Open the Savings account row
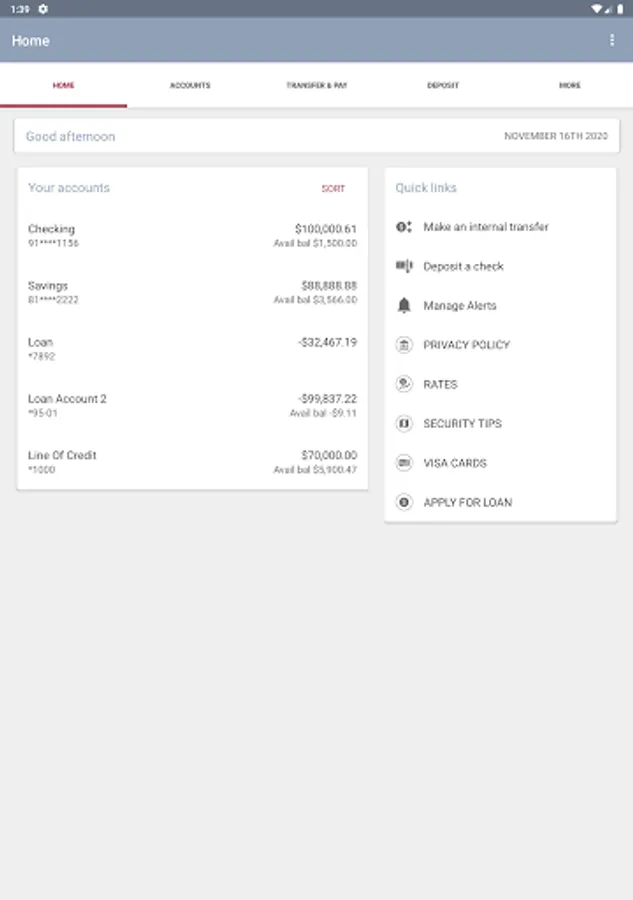The image size is (633, 900). tap(192, 292)
